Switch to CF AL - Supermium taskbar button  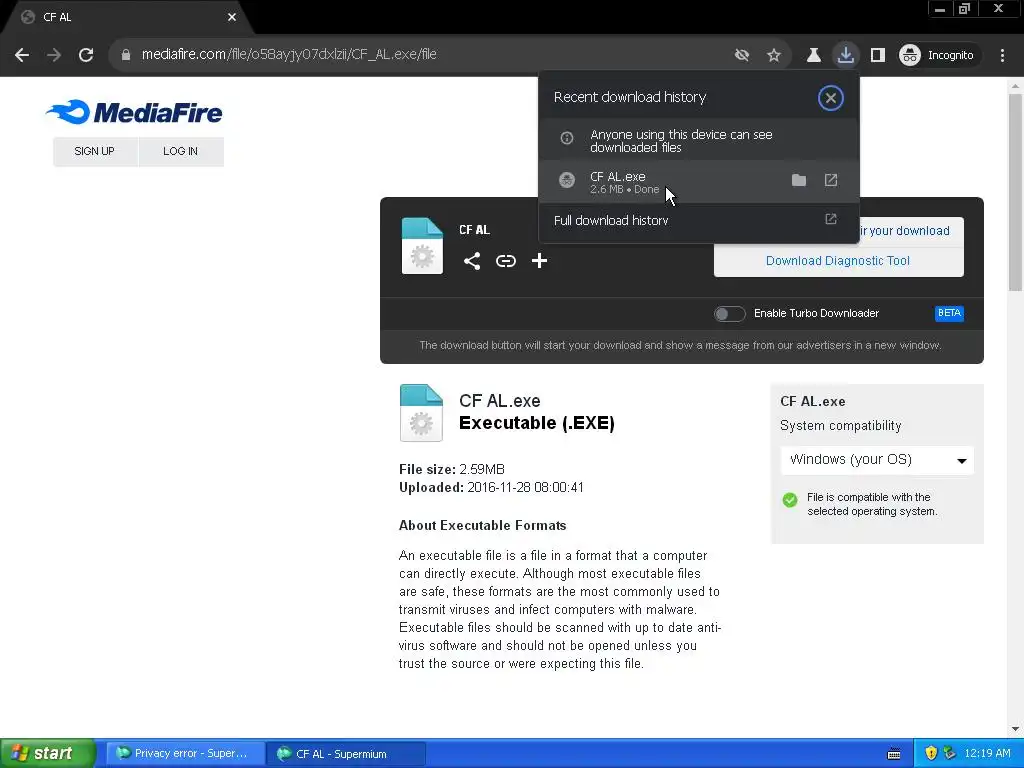click(x=346, y=754)
